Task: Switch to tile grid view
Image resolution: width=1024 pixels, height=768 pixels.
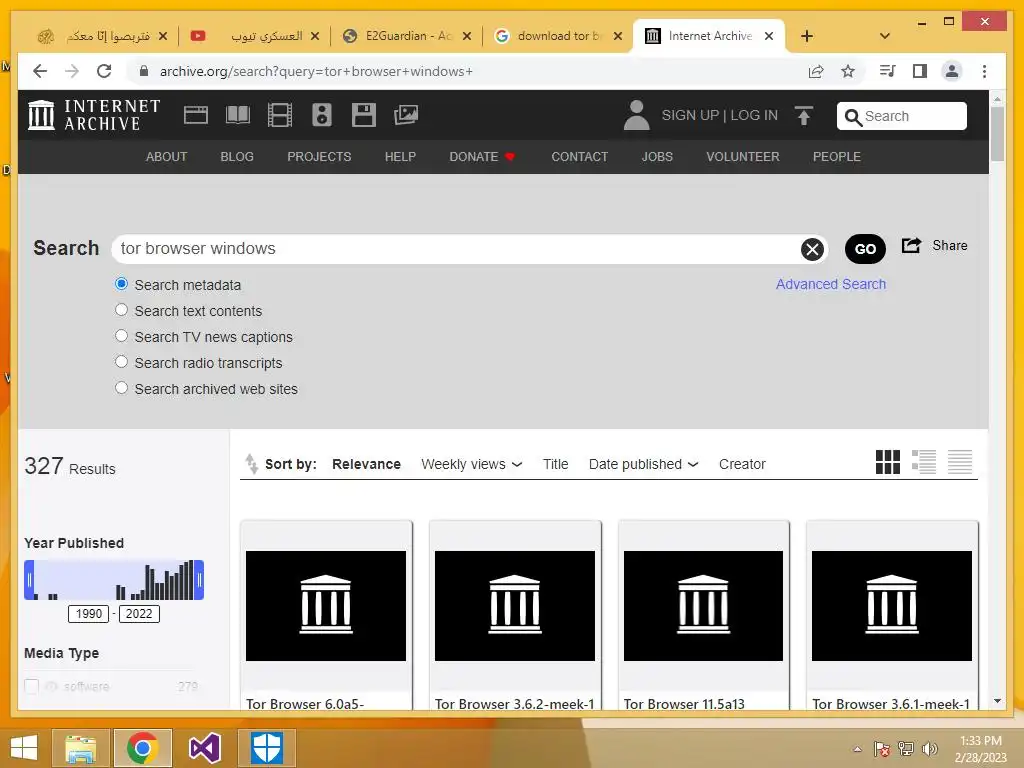Action: pos(888,462)
